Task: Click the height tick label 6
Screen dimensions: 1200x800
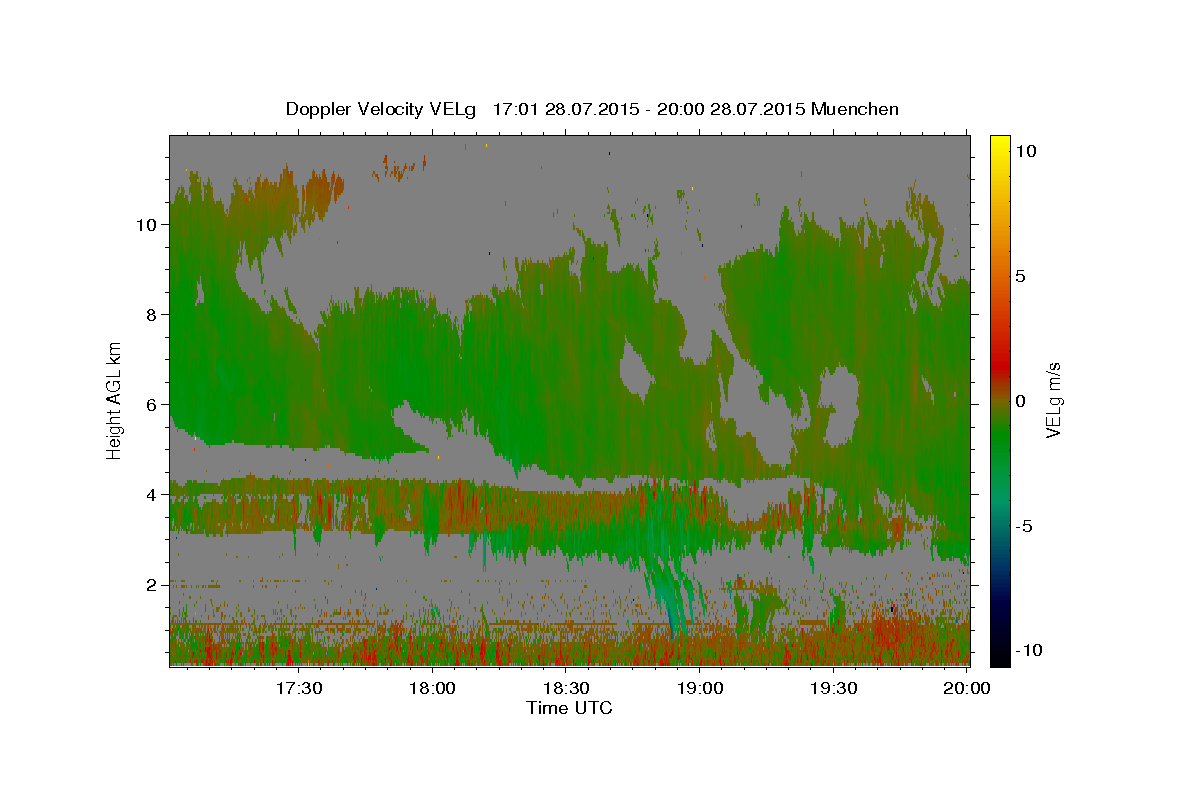Action: 151,404
